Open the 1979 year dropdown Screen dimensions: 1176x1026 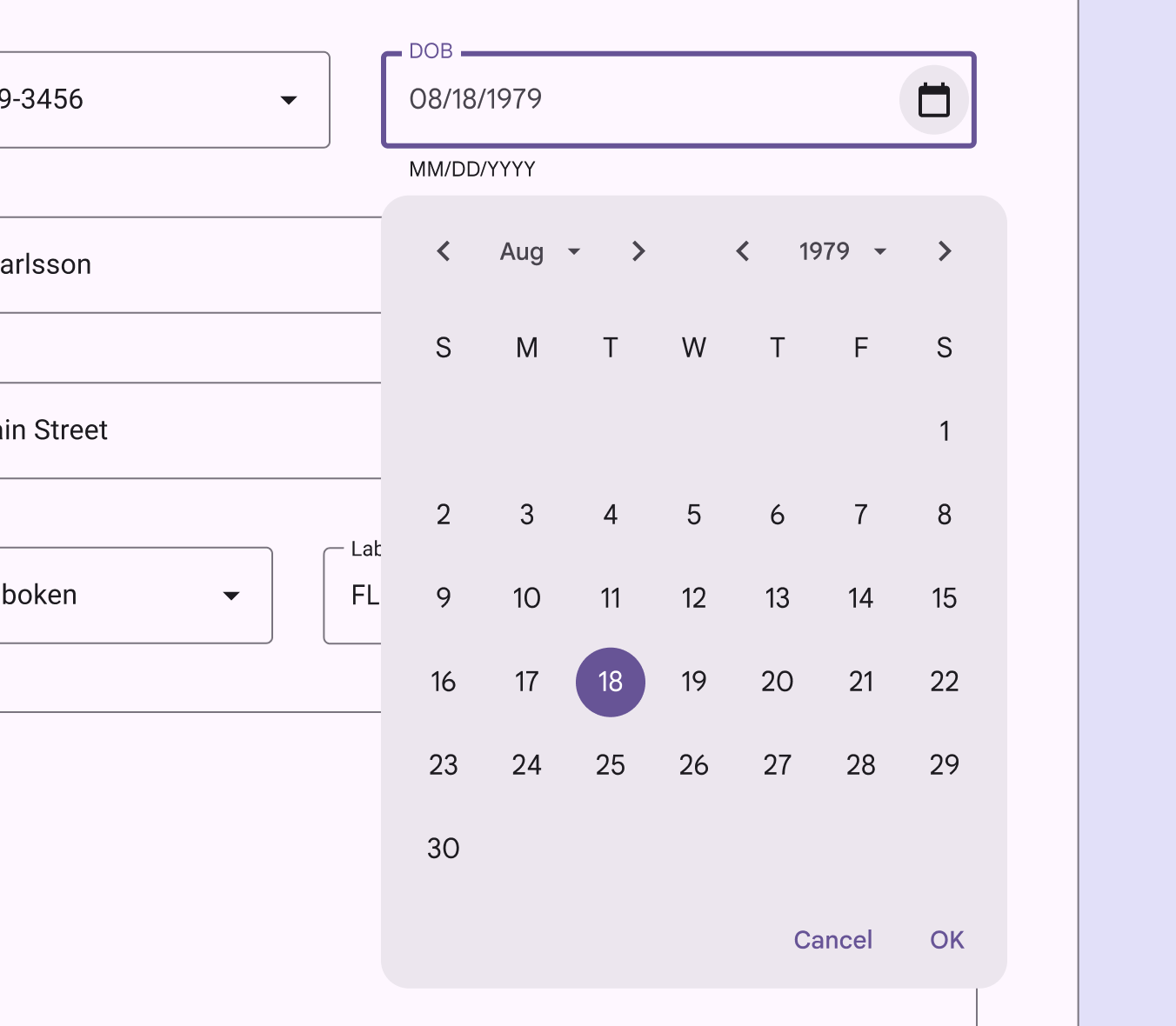click(842, 251)
